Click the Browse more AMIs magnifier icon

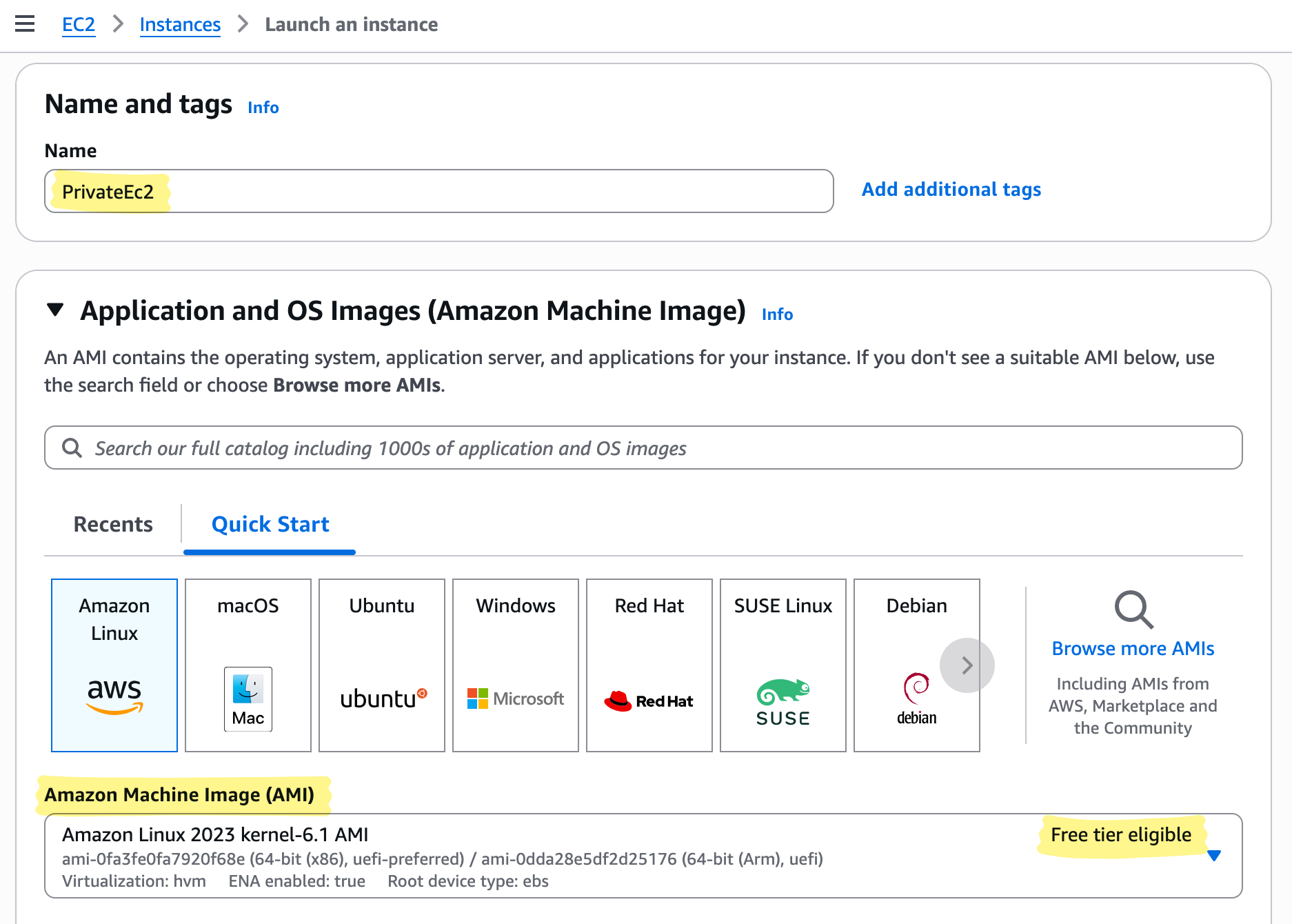tap(1133, 610)
